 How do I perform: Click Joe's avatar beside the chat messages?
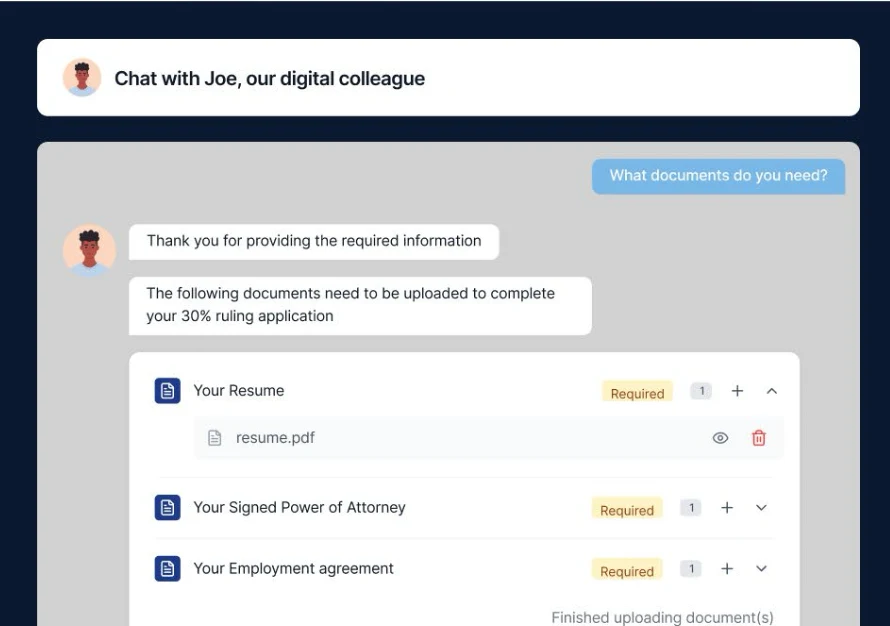pyautogui.click(x=89, y=250)
